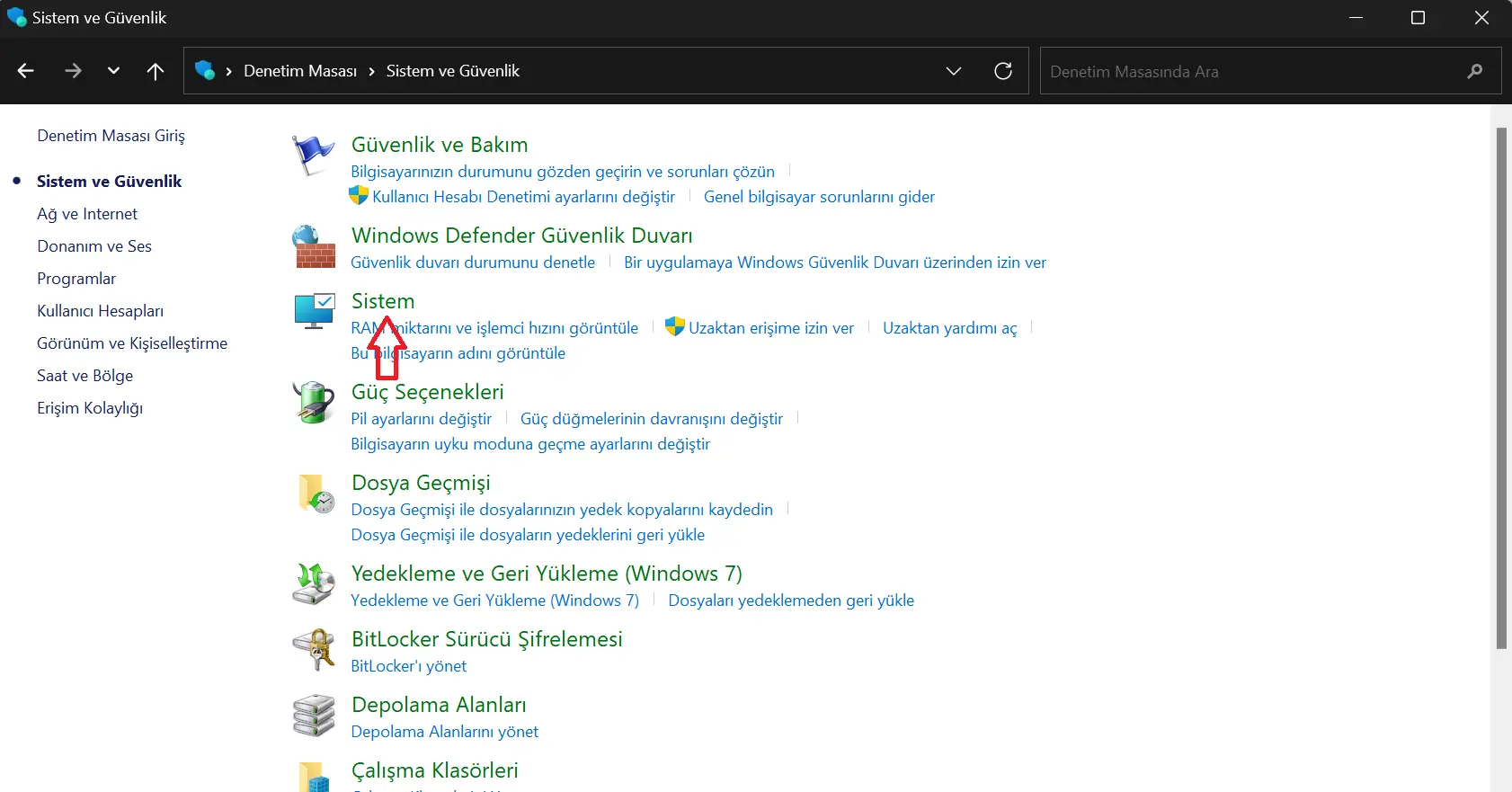Click Dosya Geçmişi ile yedek kopyalarını kaydedin
This screenshot has width=1512, height=792.
coord(562,510)
